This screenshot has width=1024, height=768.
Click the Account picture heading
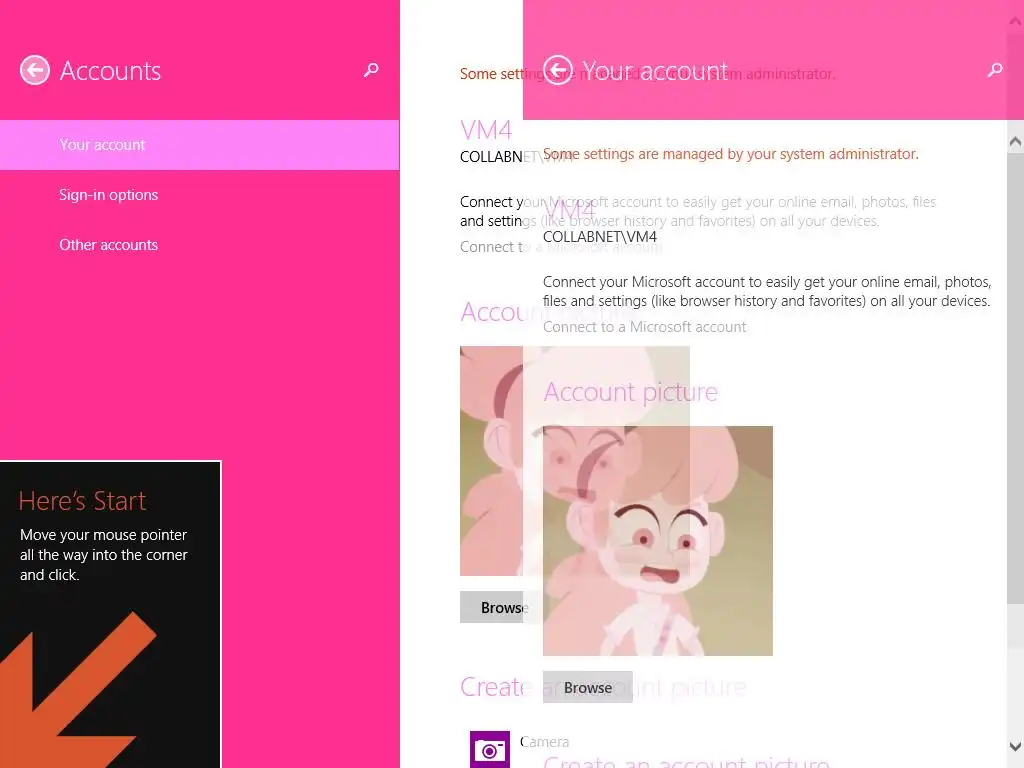631,392
